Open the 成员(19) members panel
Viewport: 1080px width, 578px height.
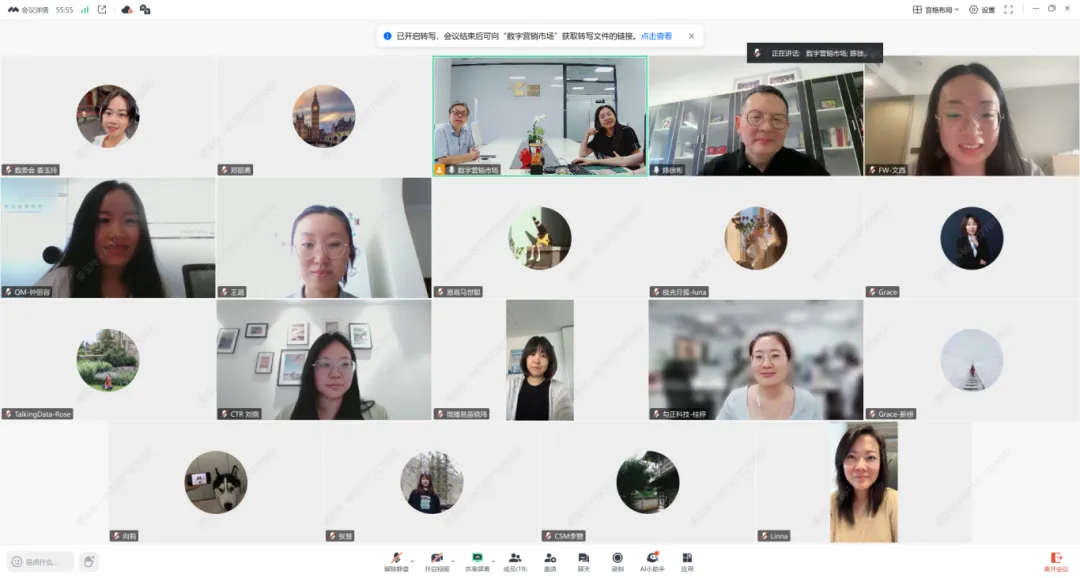point(515,561)
